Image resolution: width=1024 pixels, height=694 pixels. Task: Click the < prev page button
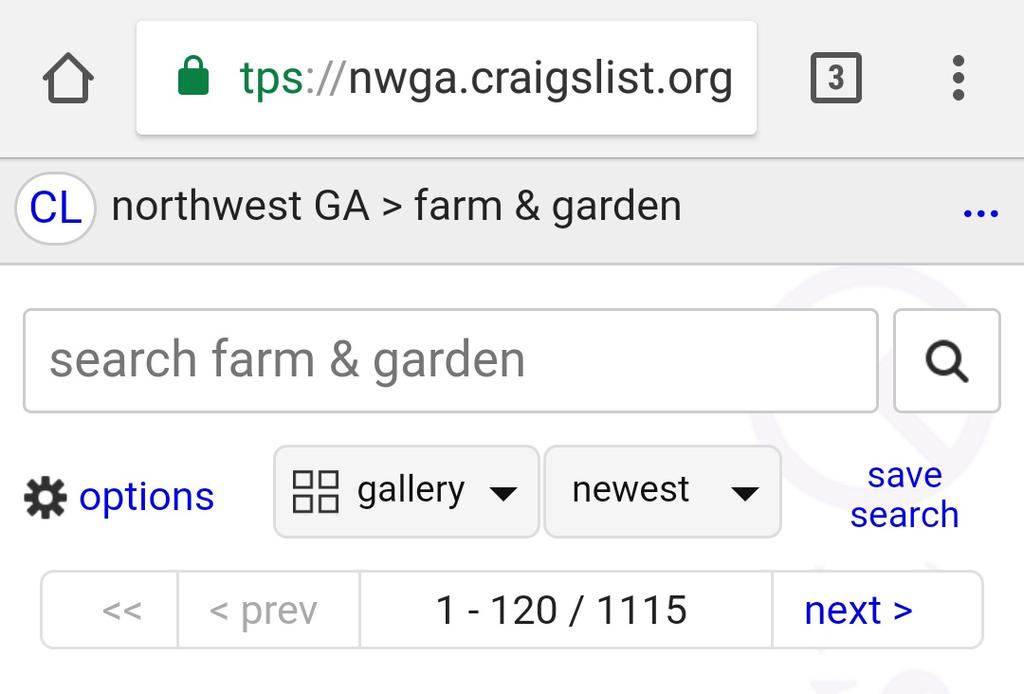coord(263,610)
